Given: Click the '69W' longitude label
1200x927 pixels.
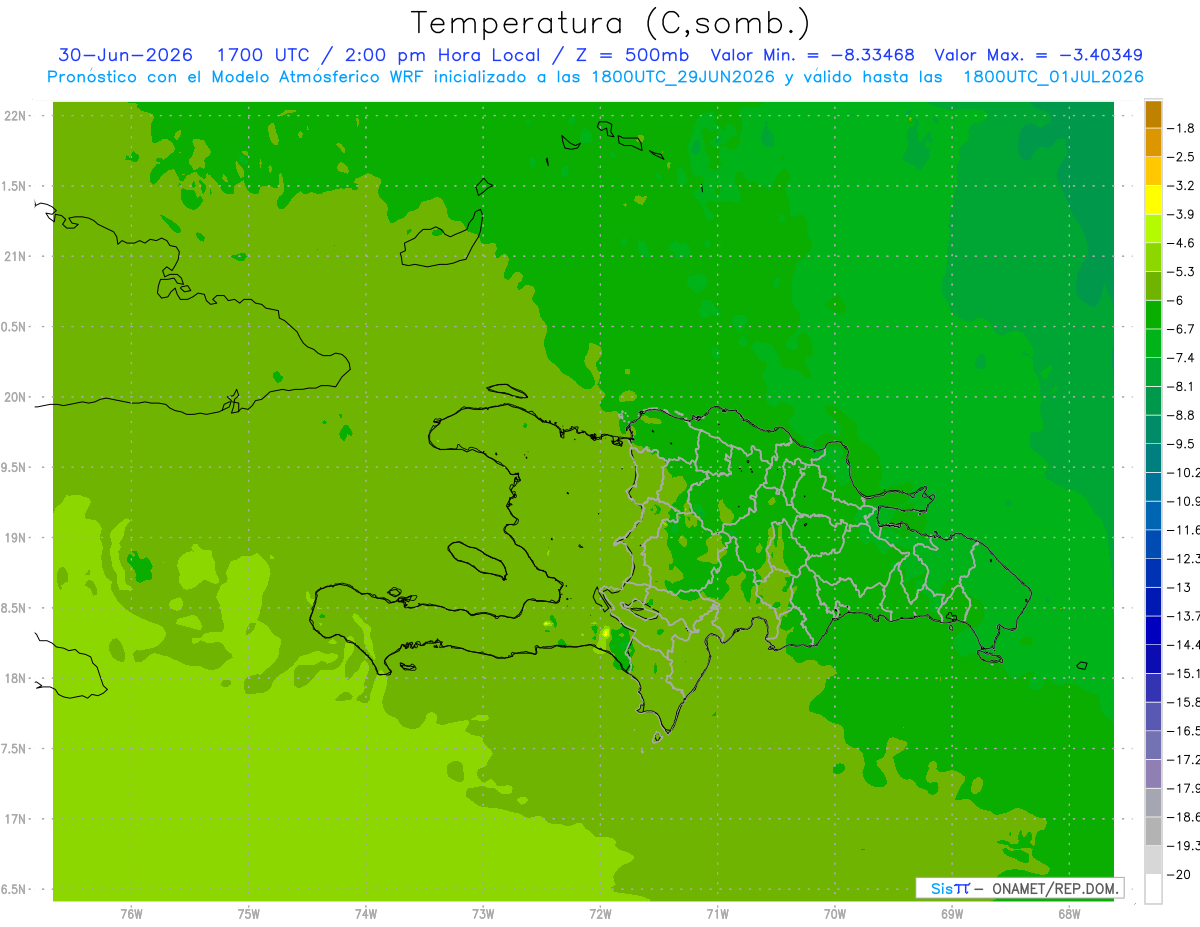Looking at the screenshot, I should [x=952, y=913].
